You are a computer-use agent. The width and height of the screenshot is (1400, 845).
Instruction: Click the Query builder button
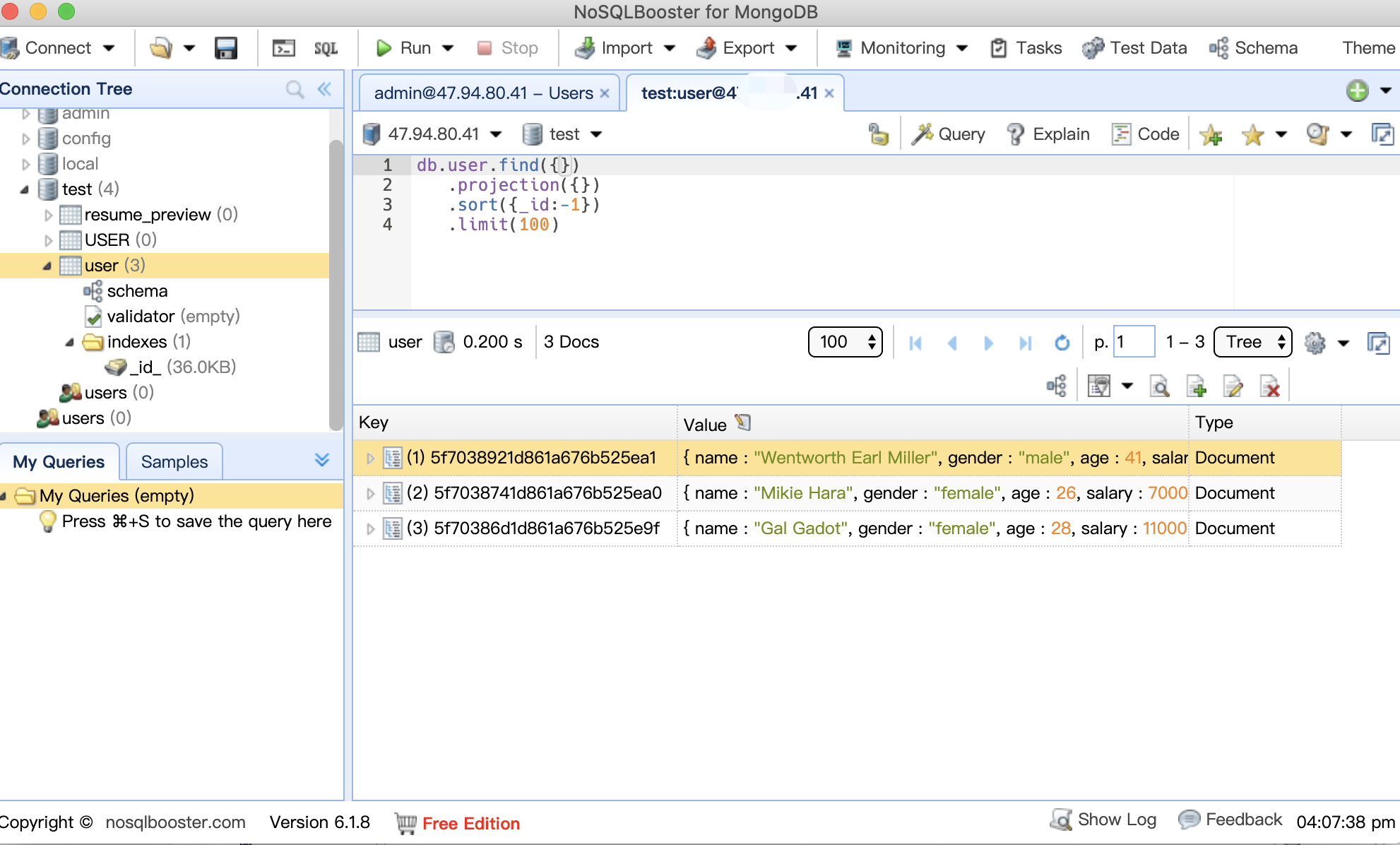(948, 134)
